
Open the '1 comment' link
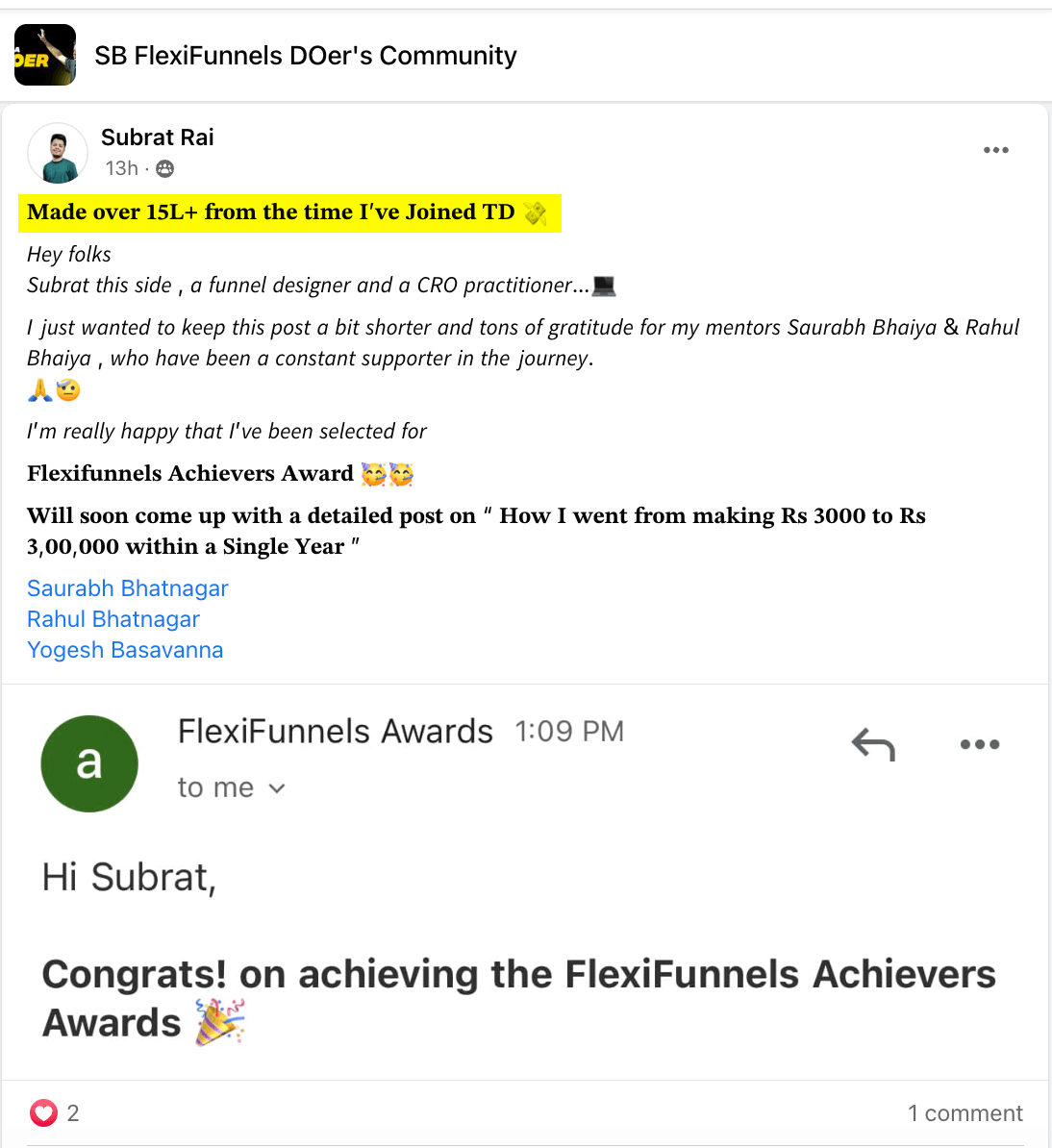(964, 1113)
